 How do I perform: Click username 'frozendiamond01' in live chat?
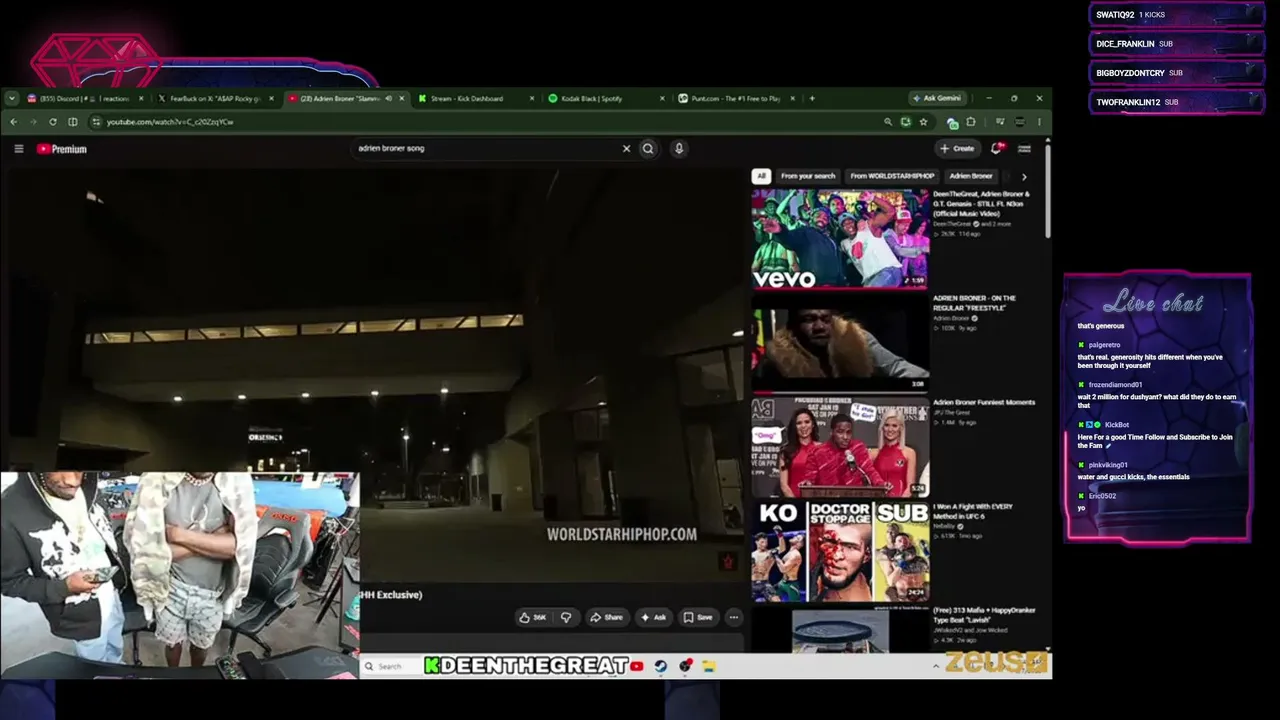(1116, 385)
